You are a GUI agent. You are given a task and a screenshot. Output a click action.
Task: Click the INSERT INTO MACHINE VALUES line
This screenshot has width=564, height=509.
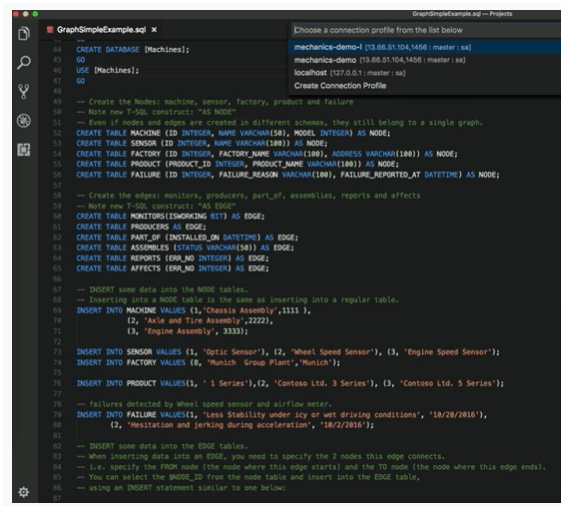pos(194,310)
